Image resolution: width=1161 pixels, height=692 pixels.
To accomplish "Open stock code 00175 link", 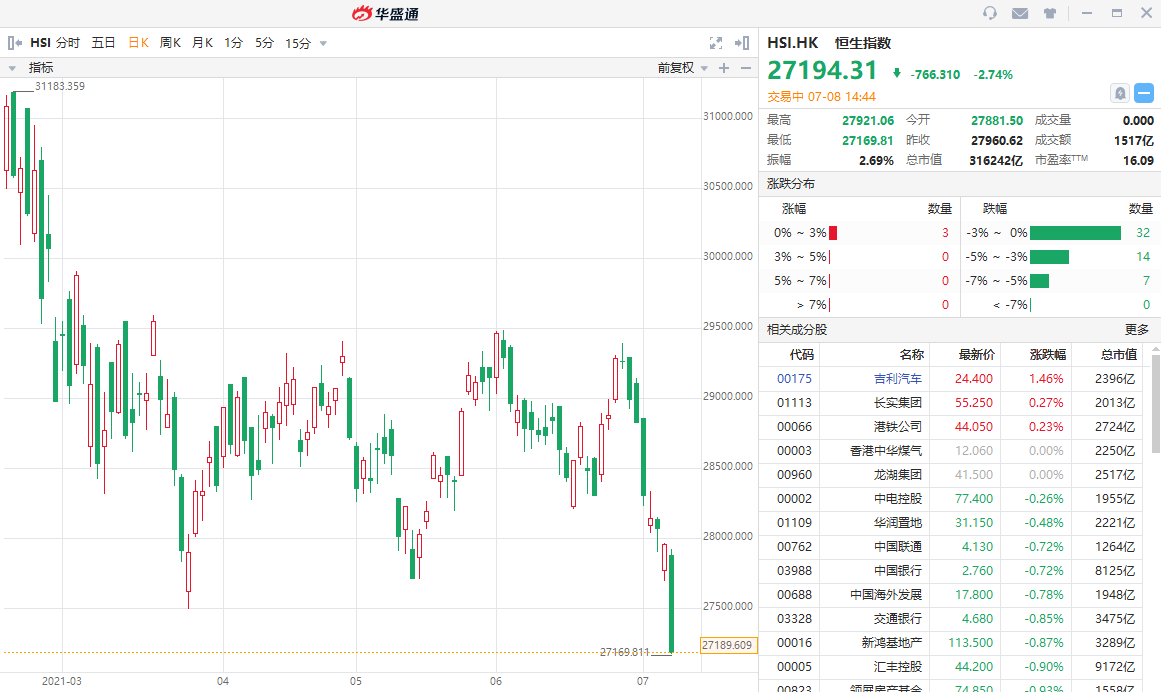I will [x=794, y=379].
